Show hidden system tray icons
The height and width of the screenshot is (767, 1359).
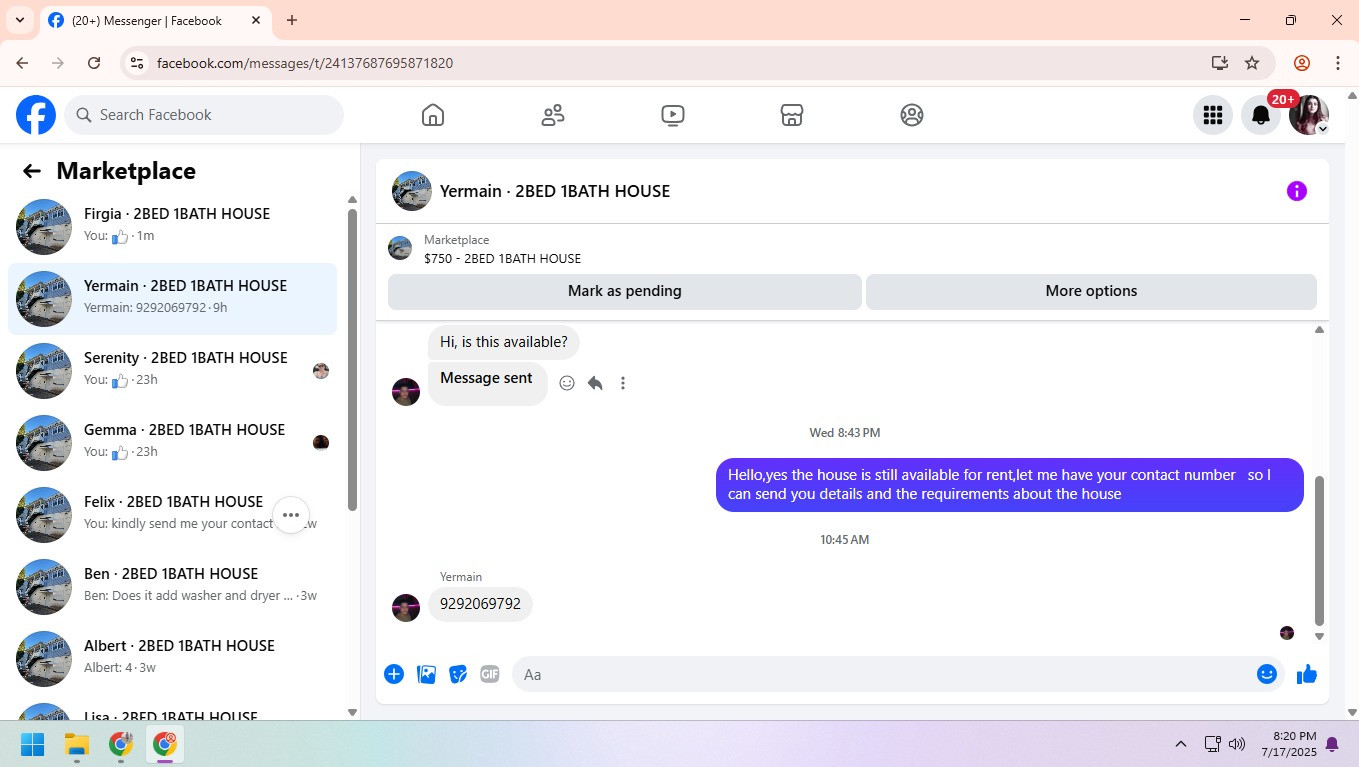point(1181,744)
